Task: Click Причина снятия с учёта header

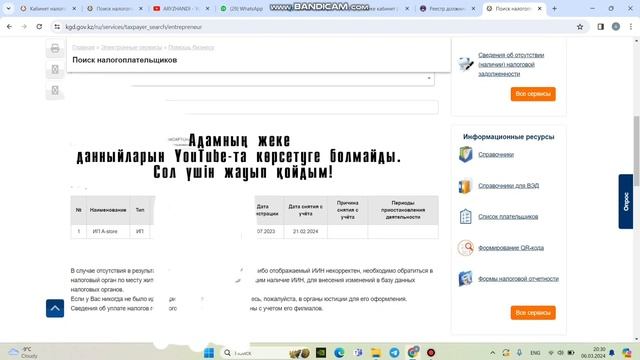Action: [x=347, y=210]
